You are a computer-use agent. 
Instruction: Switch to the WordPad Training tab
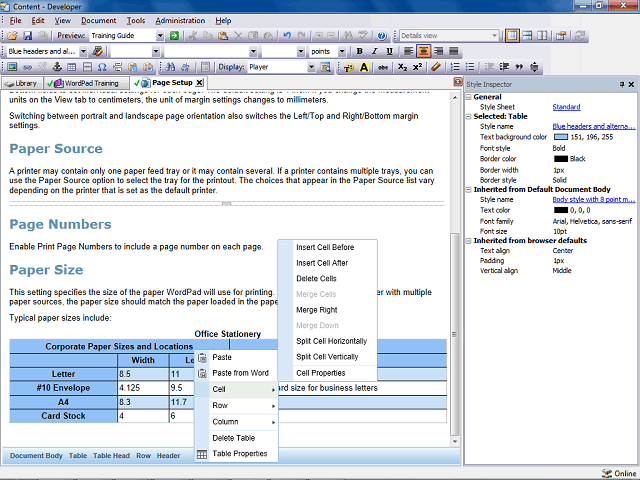87,83
